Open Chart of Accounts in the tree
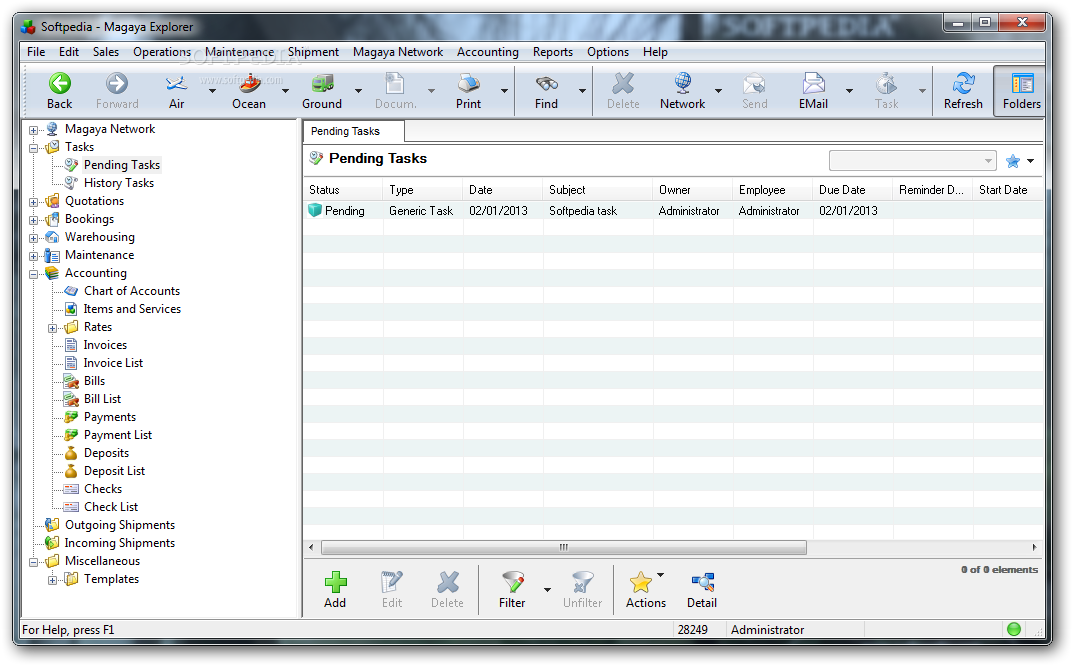Image resolution: width=1073 pixels, height=666 pixels. (x=132, y=291)
